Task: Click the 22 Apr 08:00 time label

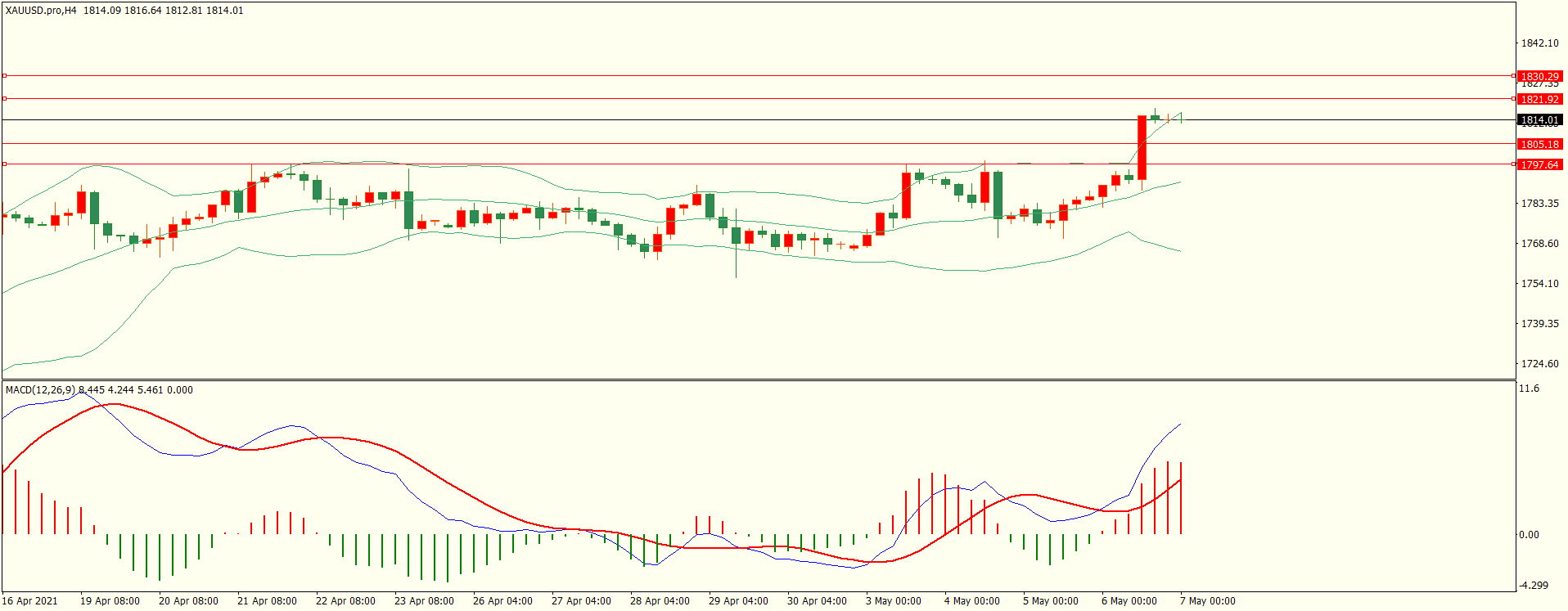Action: pyautogui.click(x=345, y=601)
